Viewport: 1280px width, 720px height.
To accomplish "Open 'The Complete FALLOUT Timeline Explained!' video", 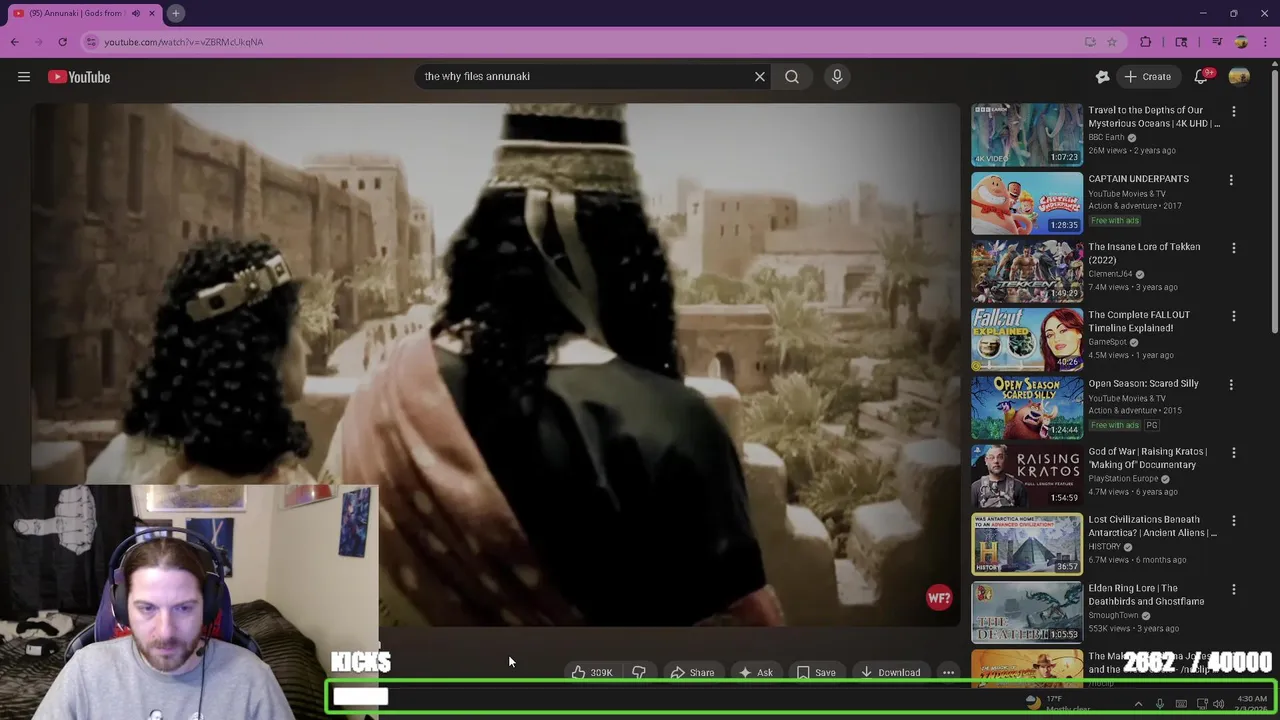I will pyautogui.click(x=1138, y=321).
